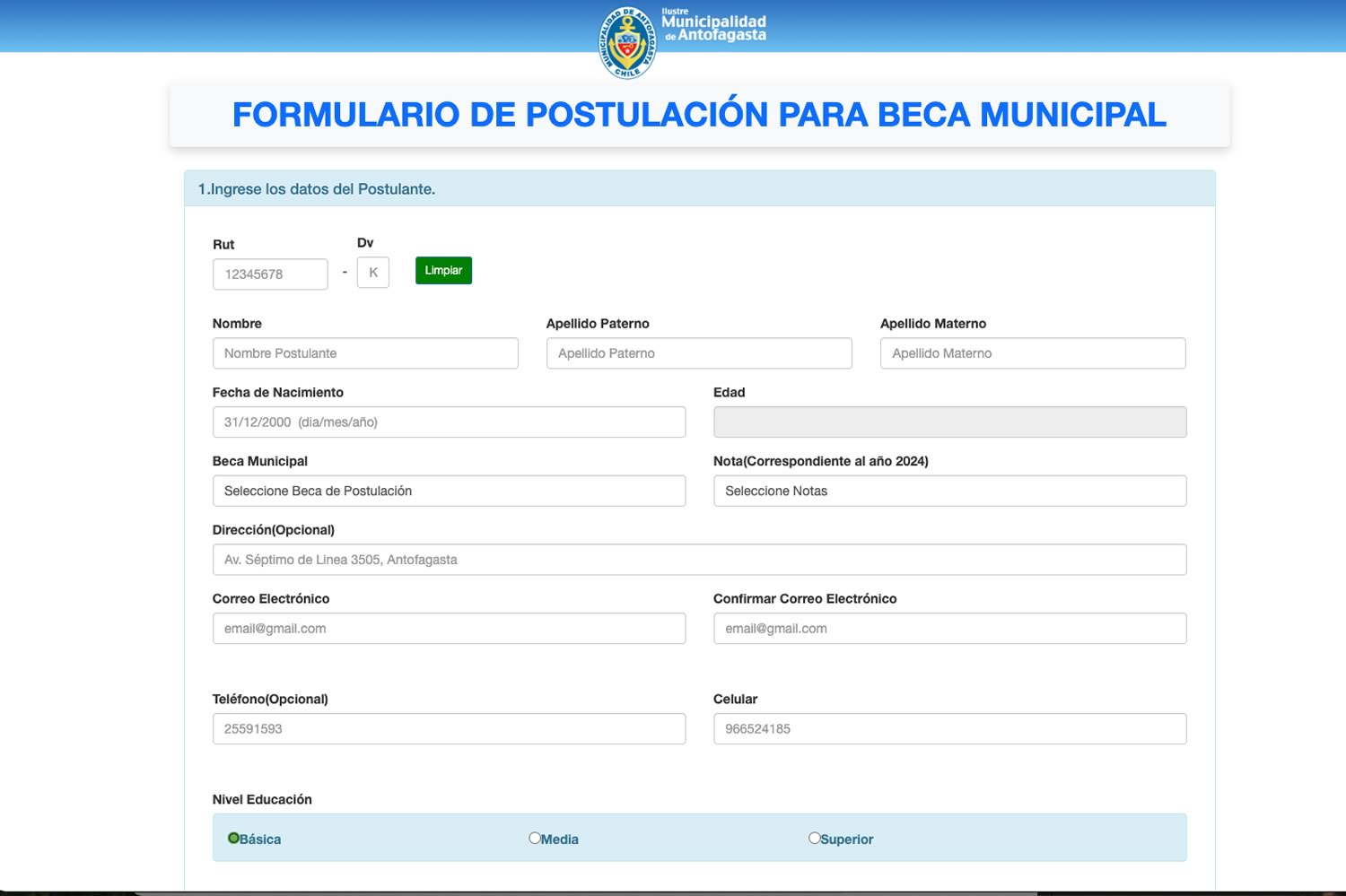This screenshot has width=1346, height=896.
Task: Select the Apellido Paterno text box
Action: click(698, 353)
